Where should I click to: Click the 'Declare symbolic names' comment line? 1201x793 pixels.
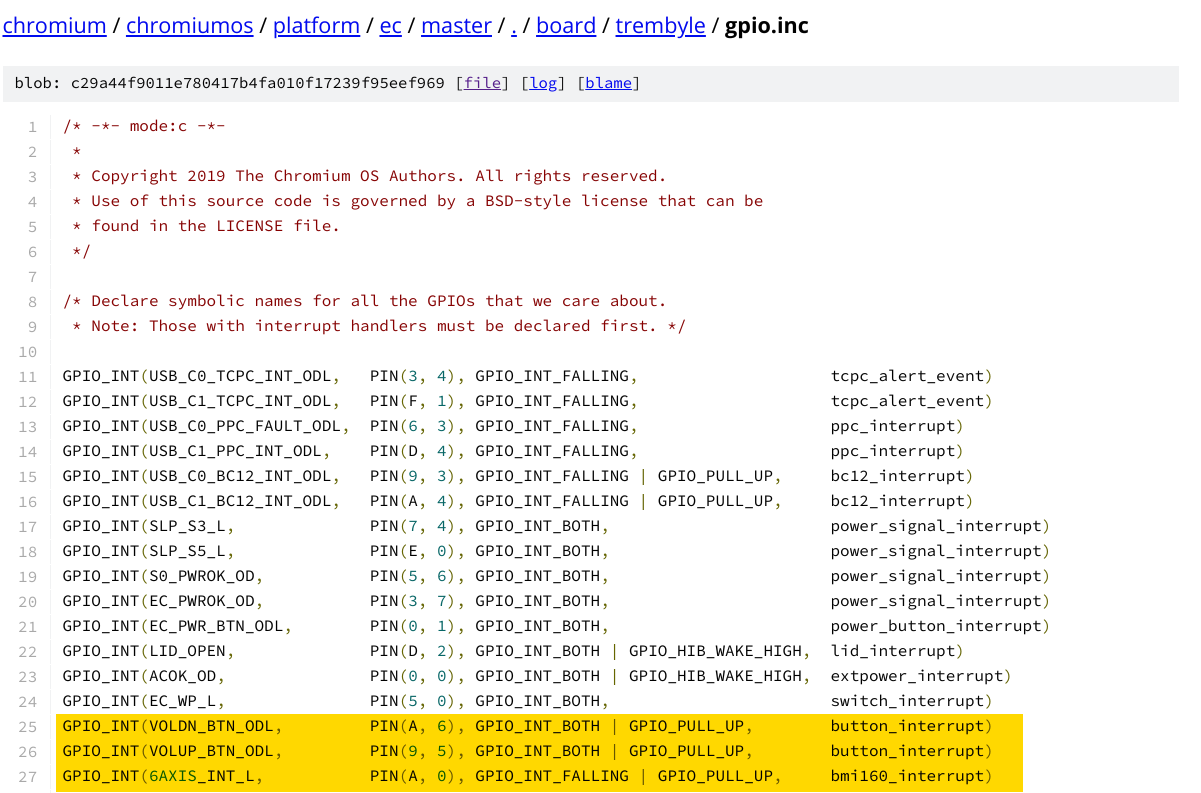[x=364, y=301]
